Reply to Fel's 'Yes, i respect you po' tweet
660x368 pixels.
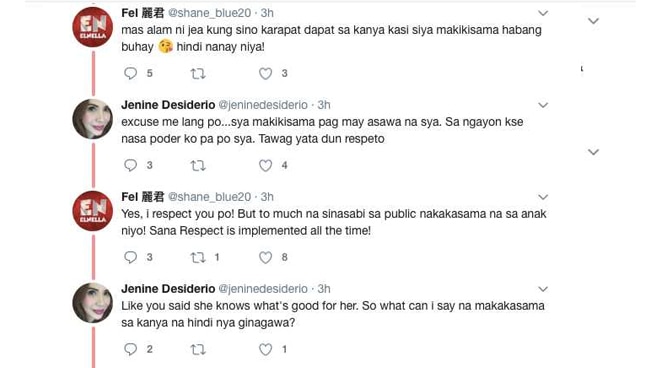[x=130, y=257]
